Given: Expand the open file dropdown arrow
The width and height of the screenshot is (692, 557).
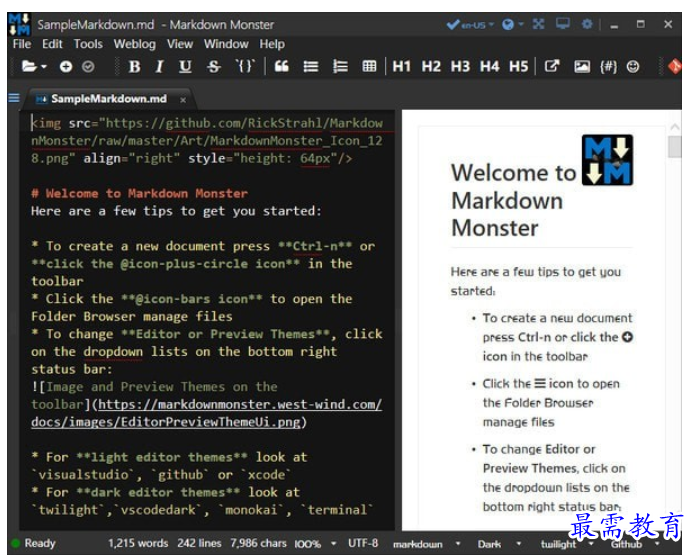Looking at the screenshot, I should pyautogui.click(x=44, y=67).
